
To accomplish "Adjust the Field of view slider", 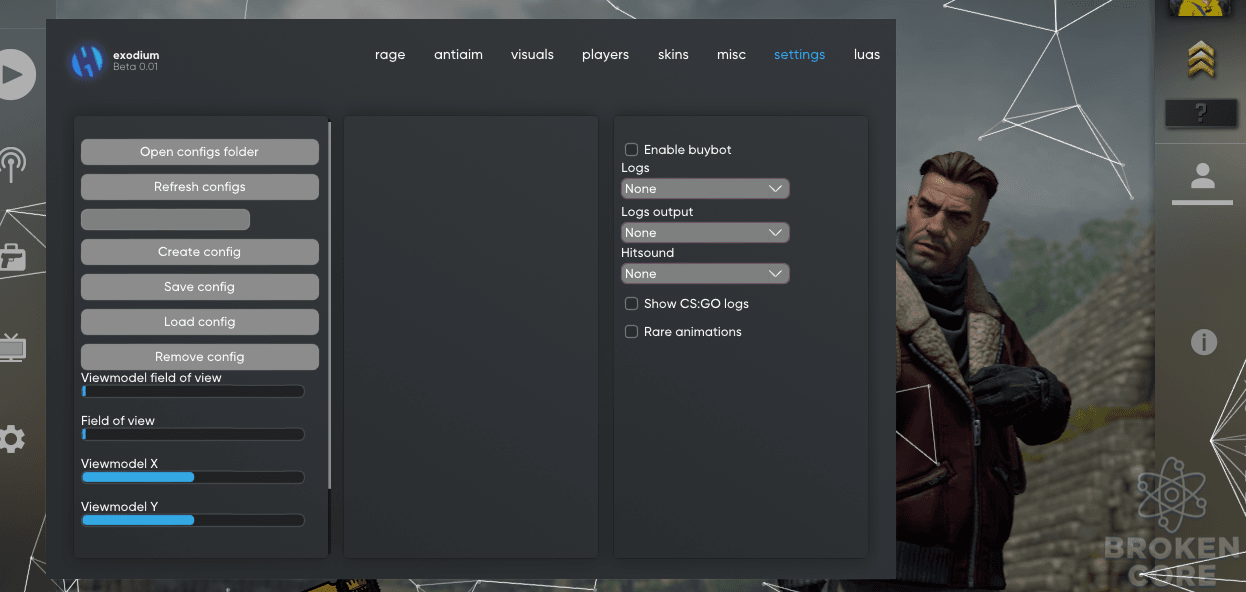I will [x=193, y=434].
